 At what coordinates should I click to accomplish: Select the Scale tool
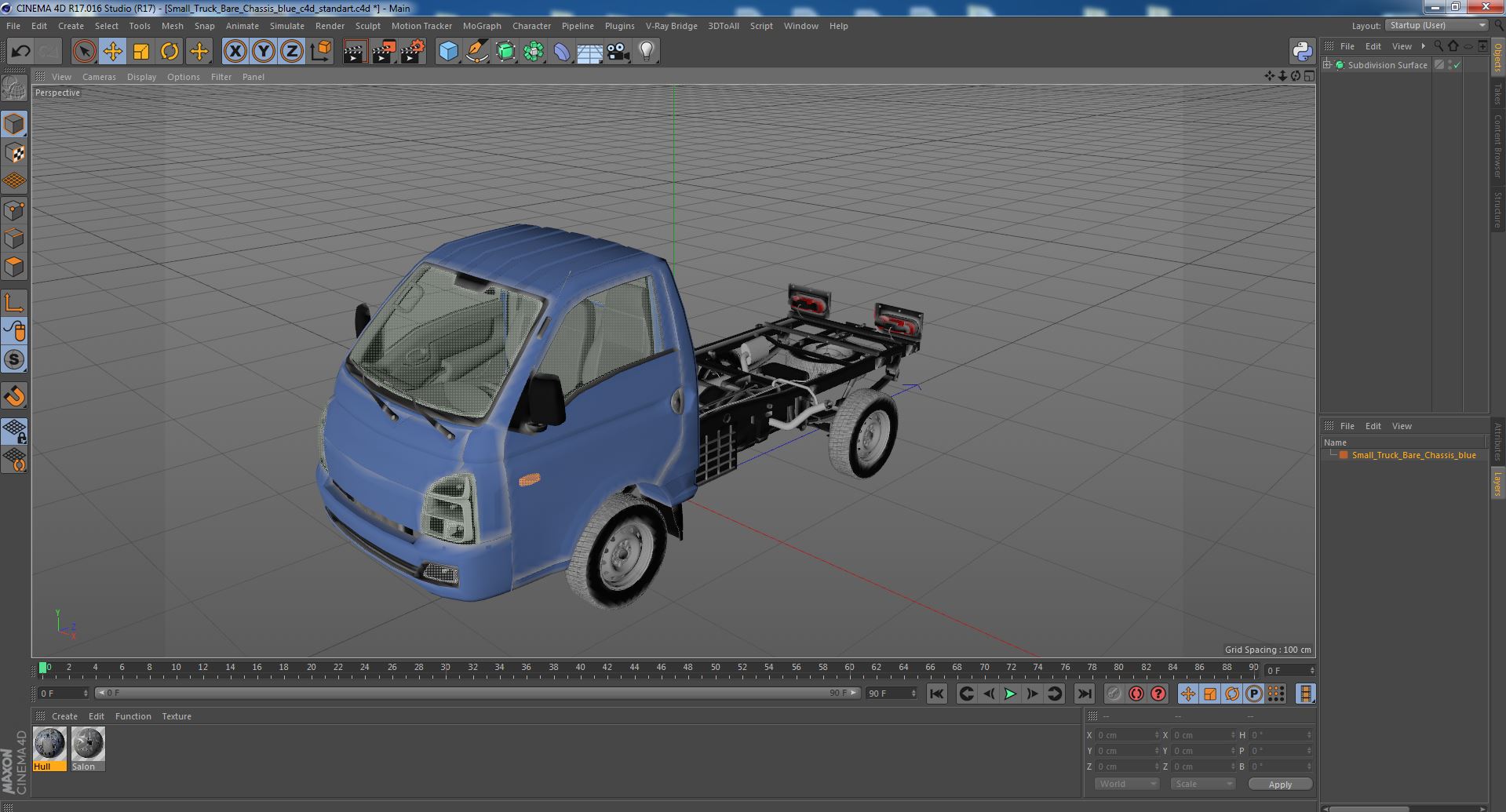[141, 52]
